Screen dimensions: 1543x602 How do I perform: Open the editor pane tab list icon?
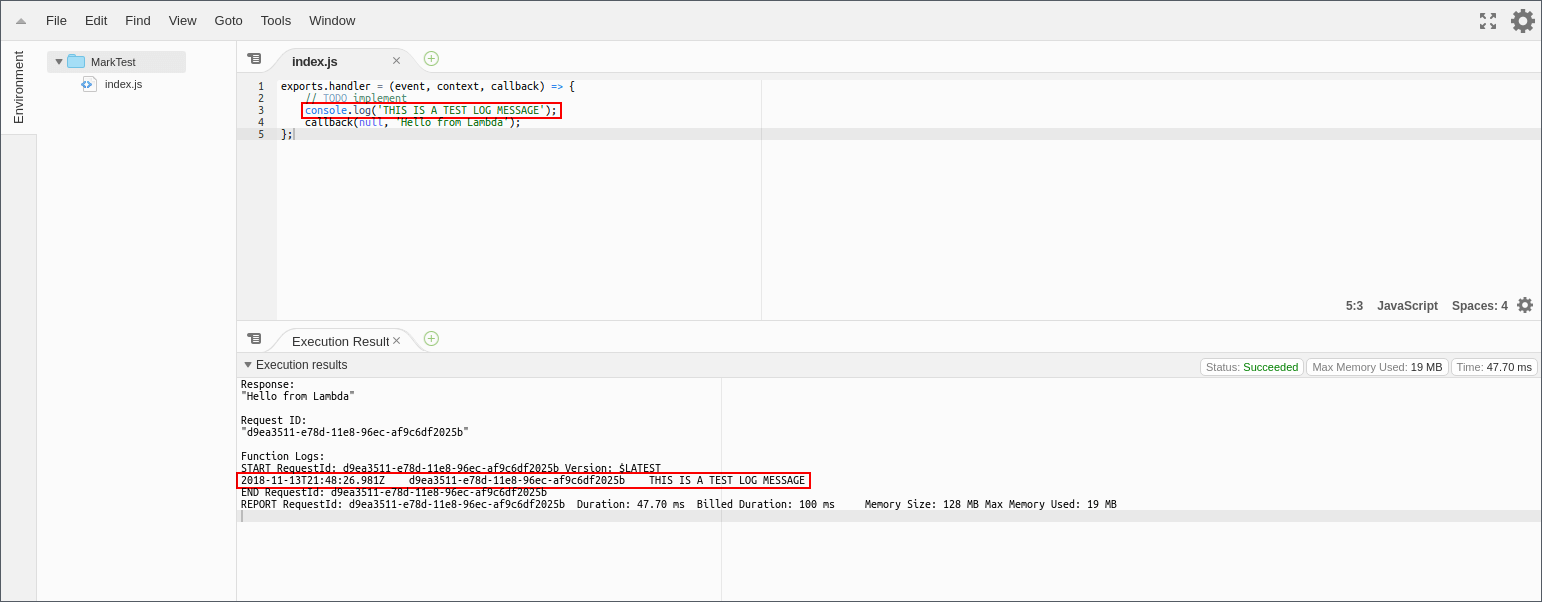coord(255,58)
